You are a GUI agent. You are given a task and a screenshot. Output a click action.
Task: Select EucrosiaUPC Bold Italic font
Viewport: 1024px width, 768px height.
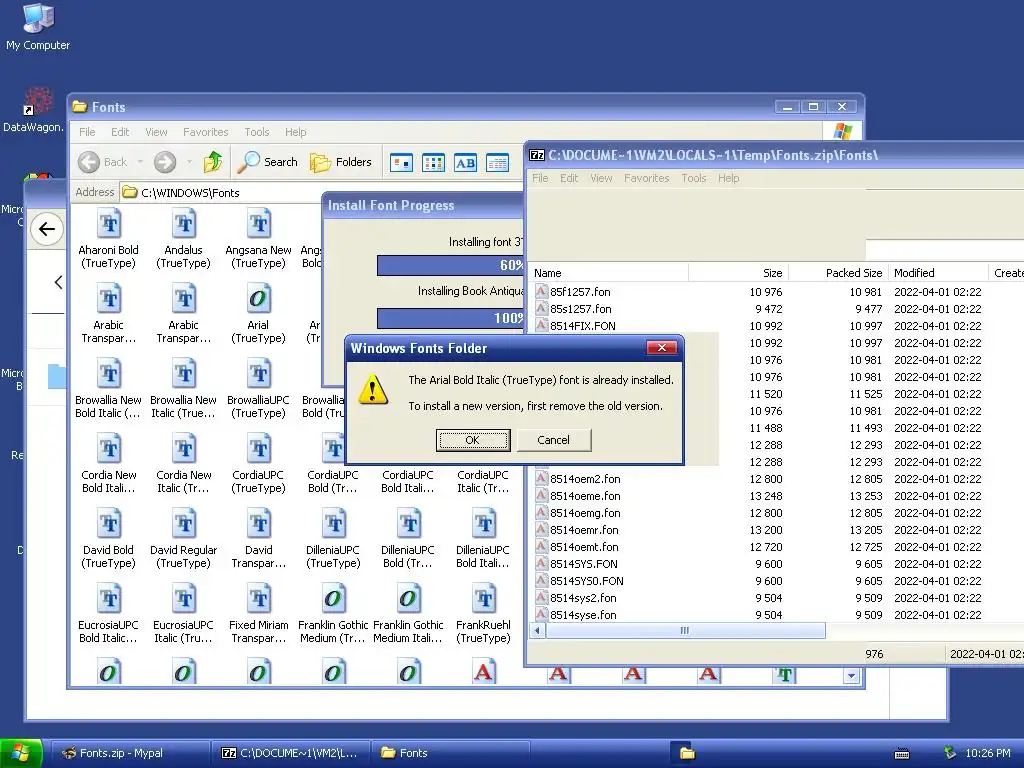108,600
